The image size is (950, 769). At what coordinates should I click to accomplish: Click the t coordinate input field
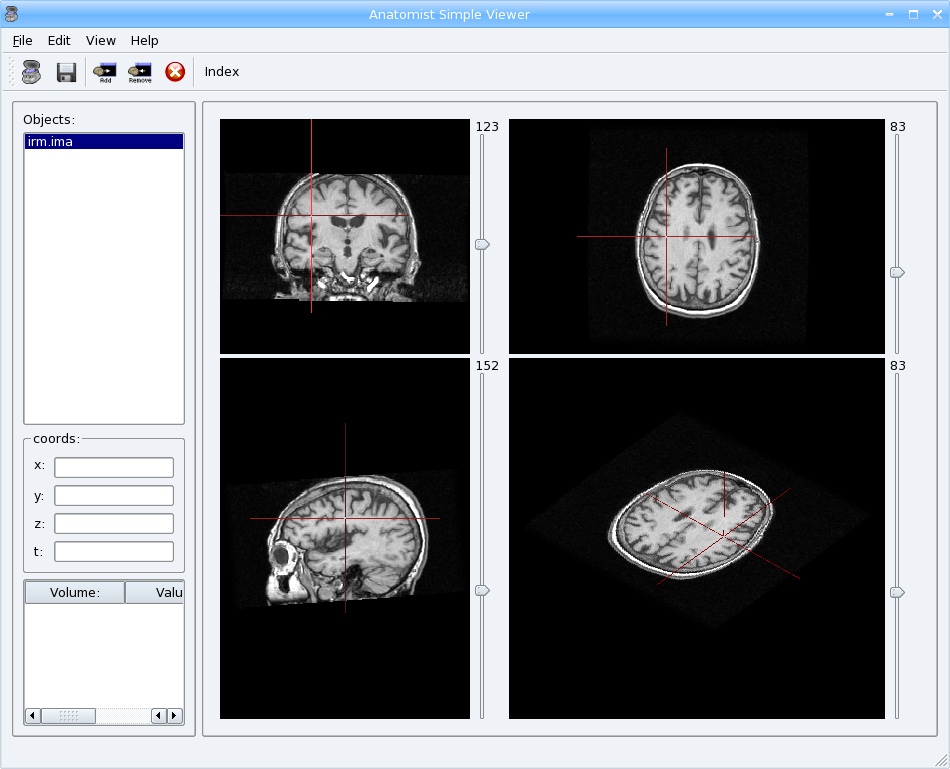coord(113,551)
